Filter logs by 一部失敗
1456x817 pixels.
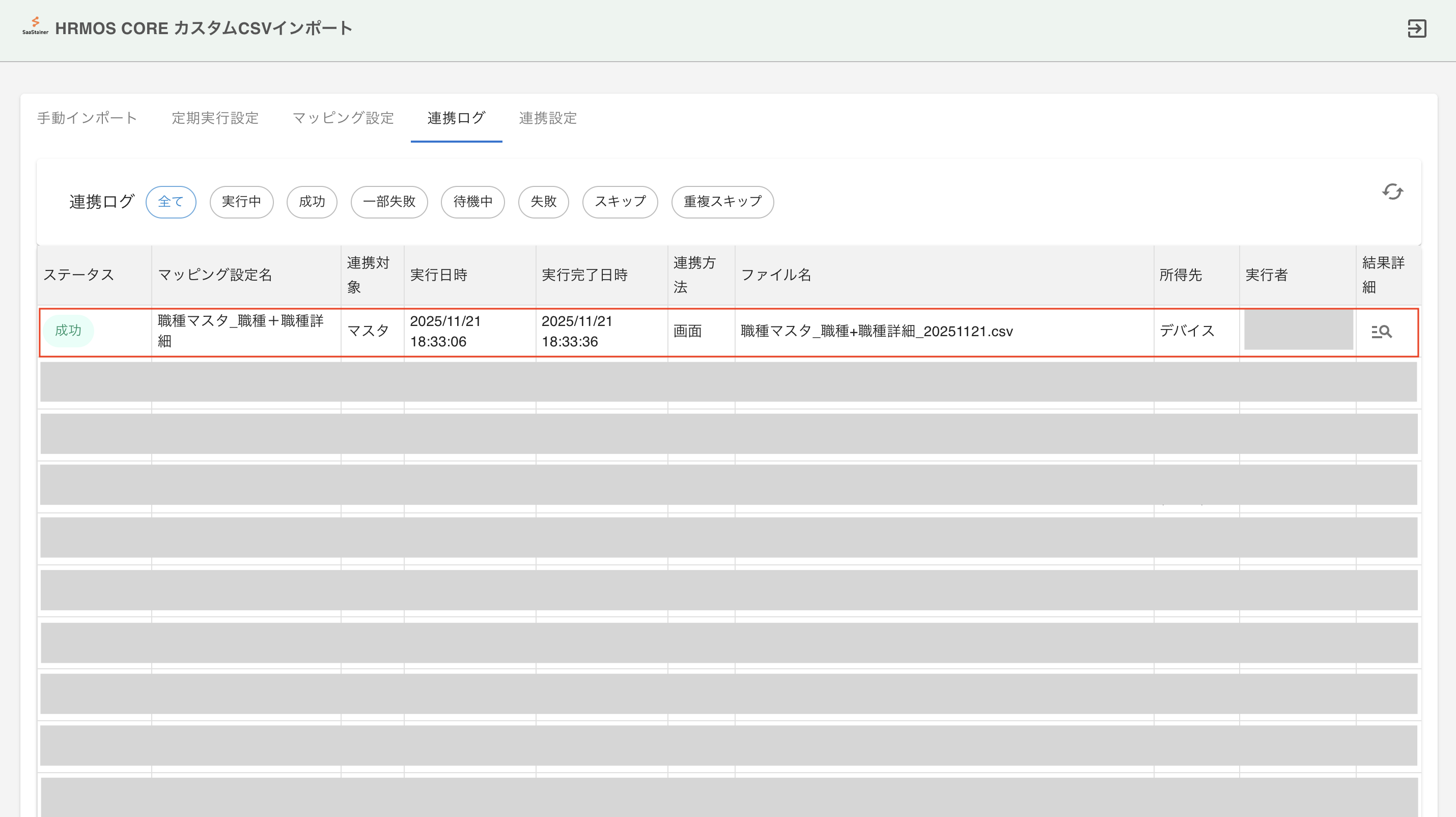[x=389, y=202]
